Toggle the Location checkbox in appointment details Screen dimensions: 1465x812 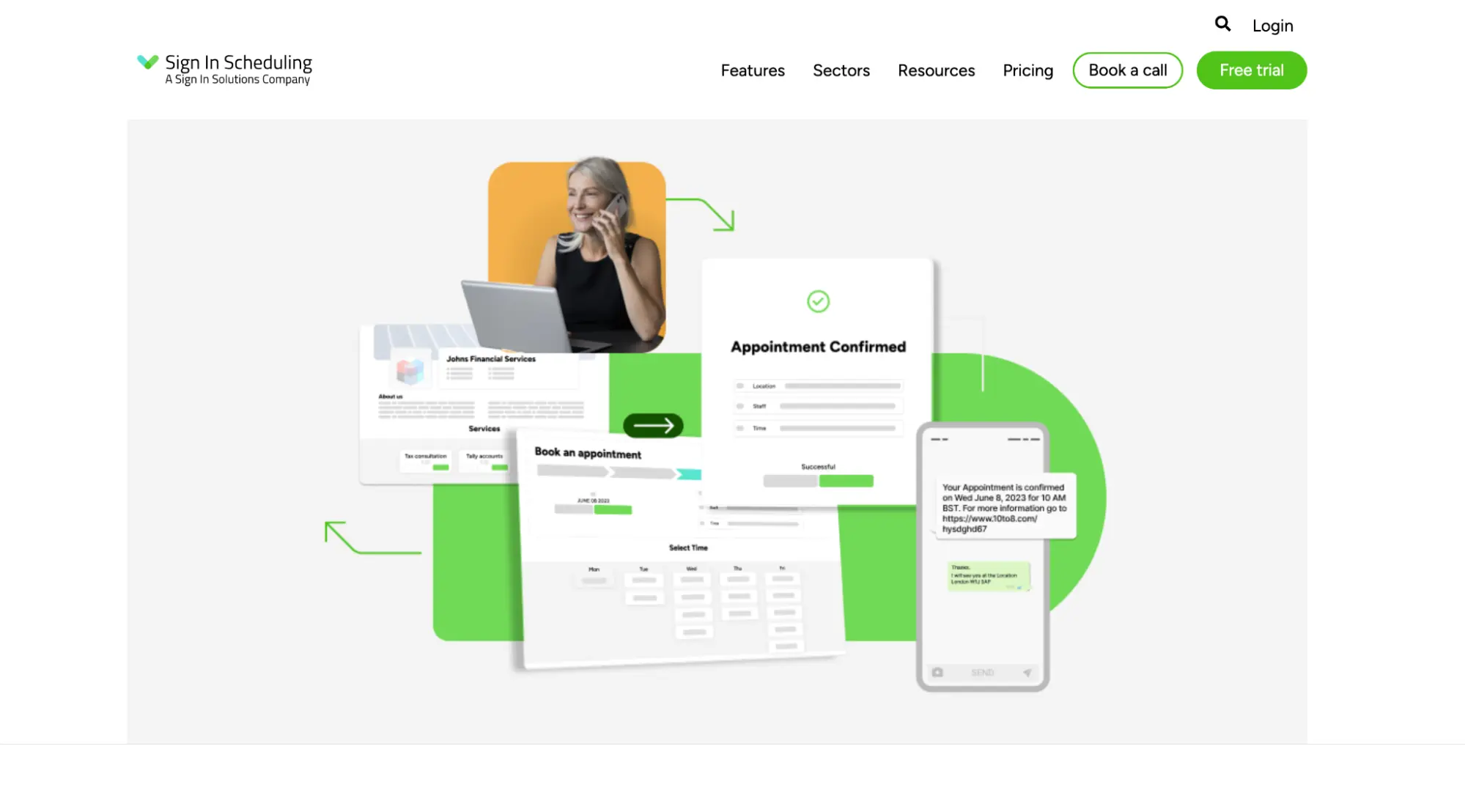pyautogui.click(x=739, y=386)
